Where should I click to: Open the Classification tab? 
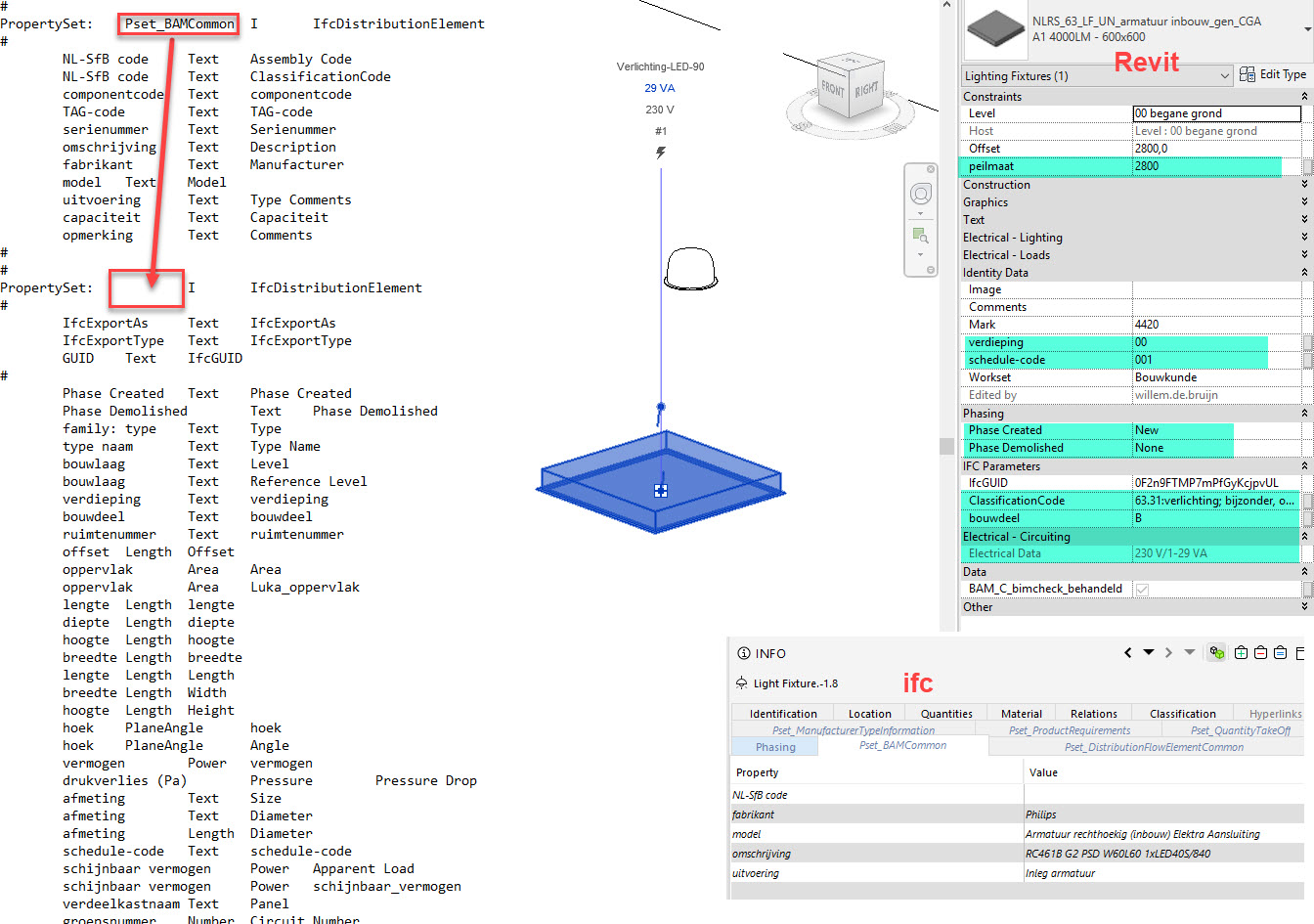1183,713
